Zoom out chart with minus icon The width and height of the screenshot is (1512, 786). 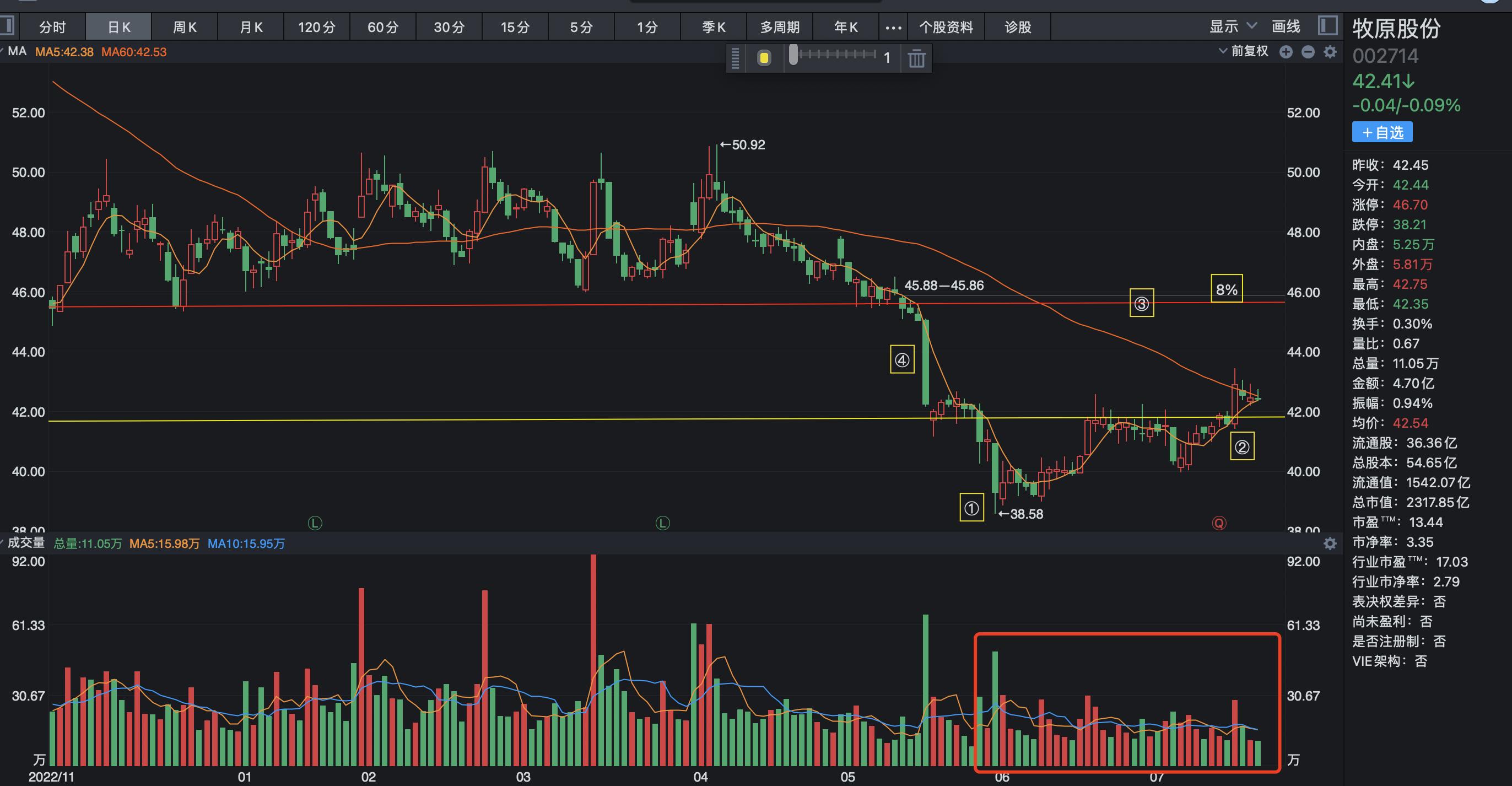pyautogui.click(x=1308, y=52)
